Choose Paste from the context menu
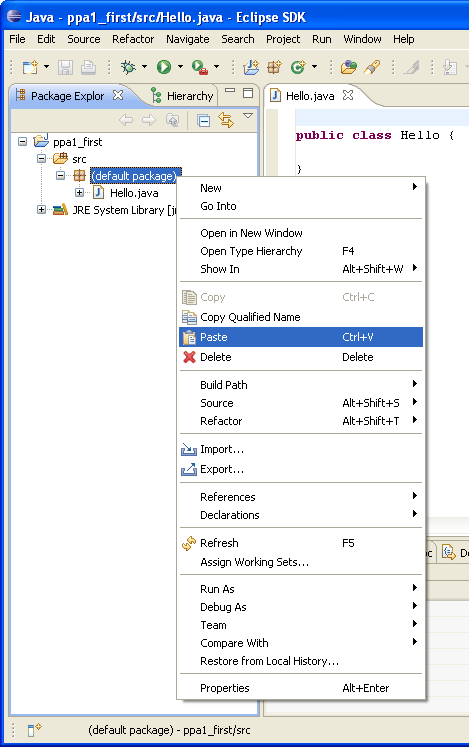The width and height of the screenshot is (469, 747). coord(301,337)
